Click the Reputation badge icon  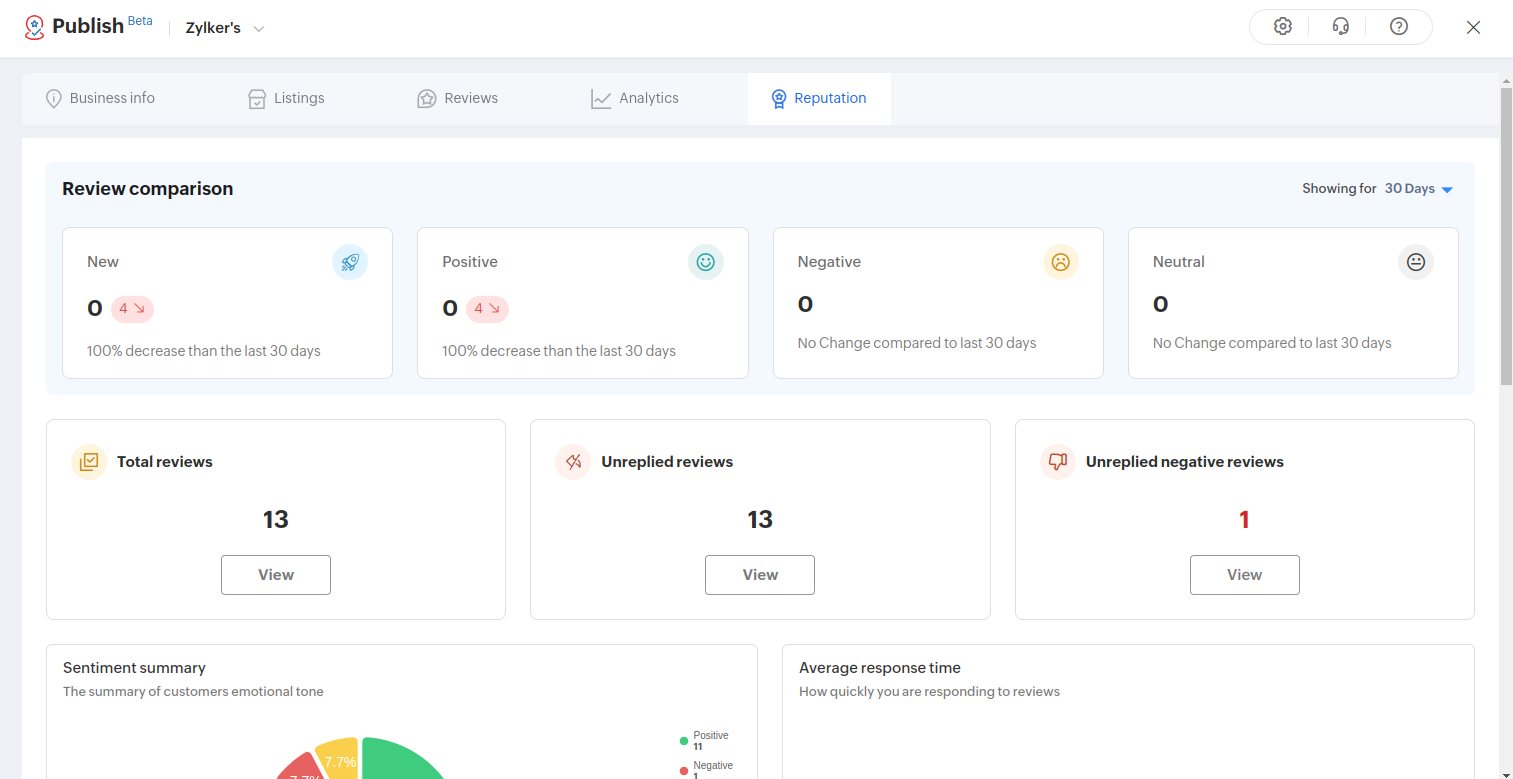(x=779, y=99)
